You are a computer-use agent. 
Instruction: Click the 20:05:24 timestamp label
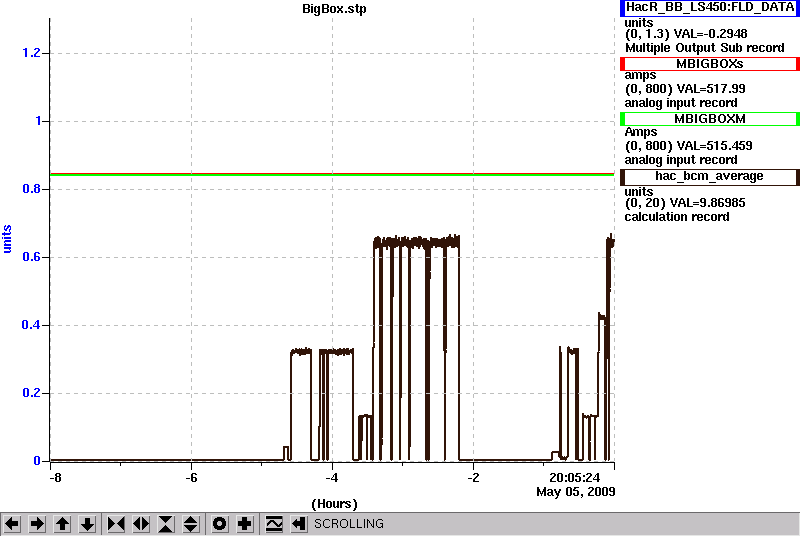pos(574,477)
